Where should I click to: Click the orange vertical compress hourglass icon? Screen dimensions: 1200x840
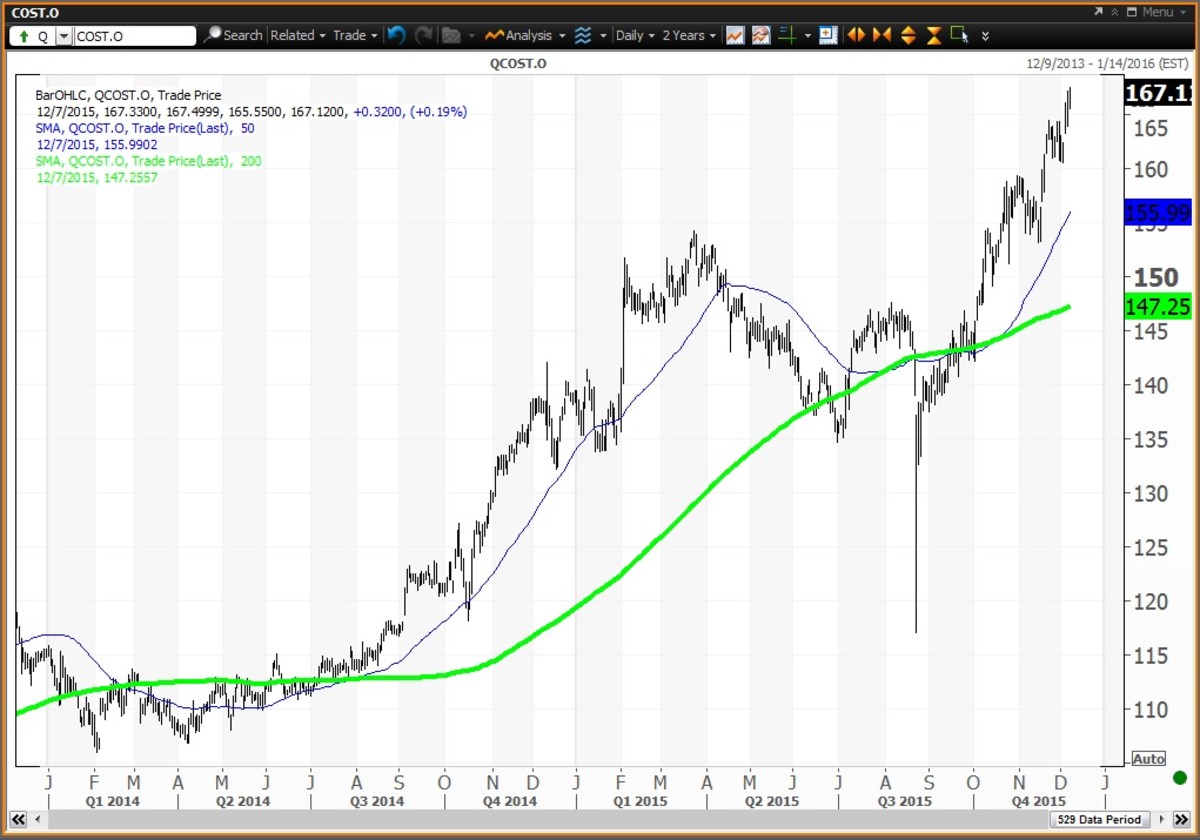pyautogui.click(x=932, y=35)
